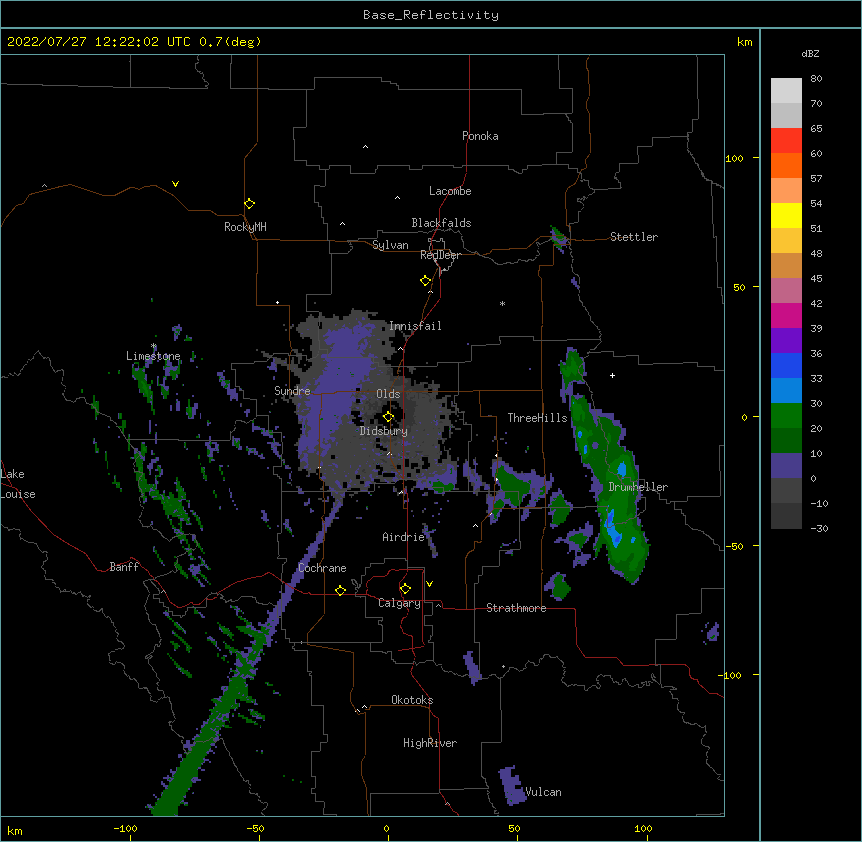Screen dimensions: 862x842
Task: Click the km label at the top right
Action: tap(745, 42)
